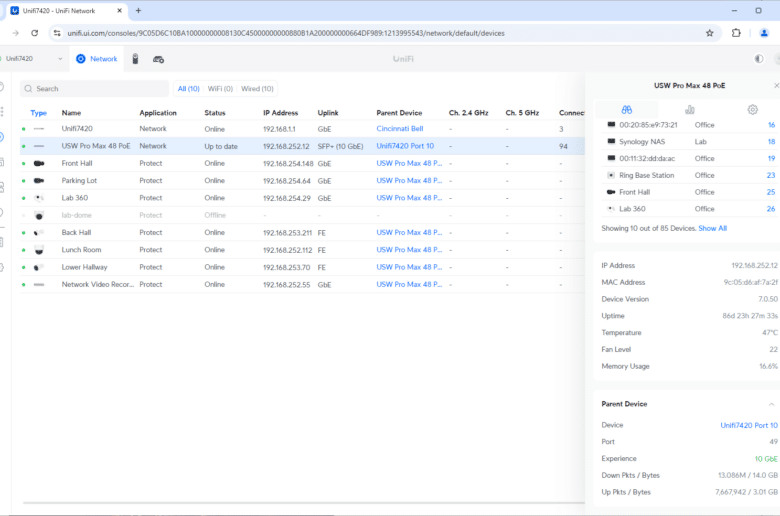Click the Back Hall camera icon
The width and height of the screenshot is (780, 516).
coord(39,232)
